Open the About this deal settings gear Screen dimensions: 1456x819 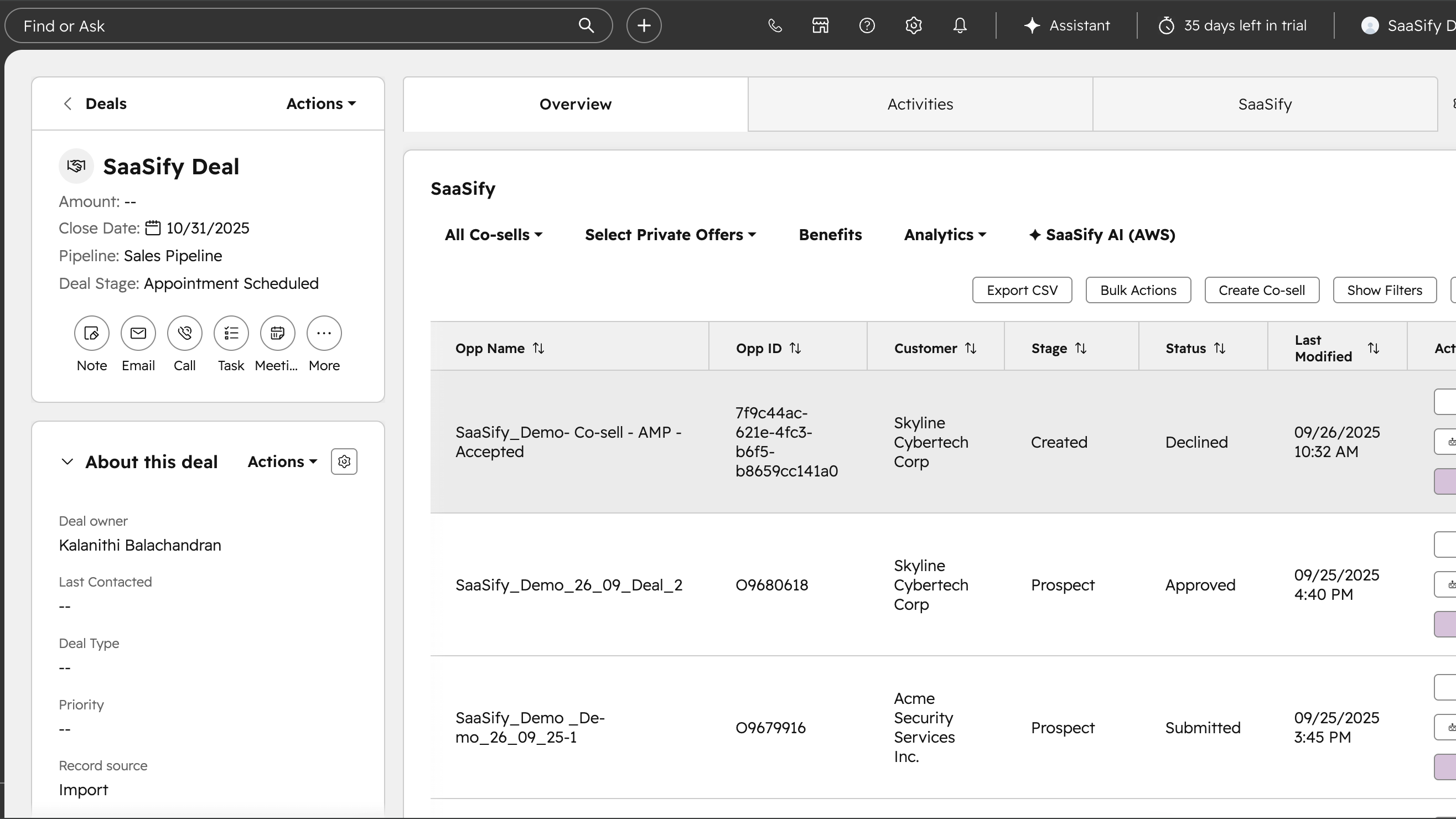pyautogui.click(x=344, y=461)
